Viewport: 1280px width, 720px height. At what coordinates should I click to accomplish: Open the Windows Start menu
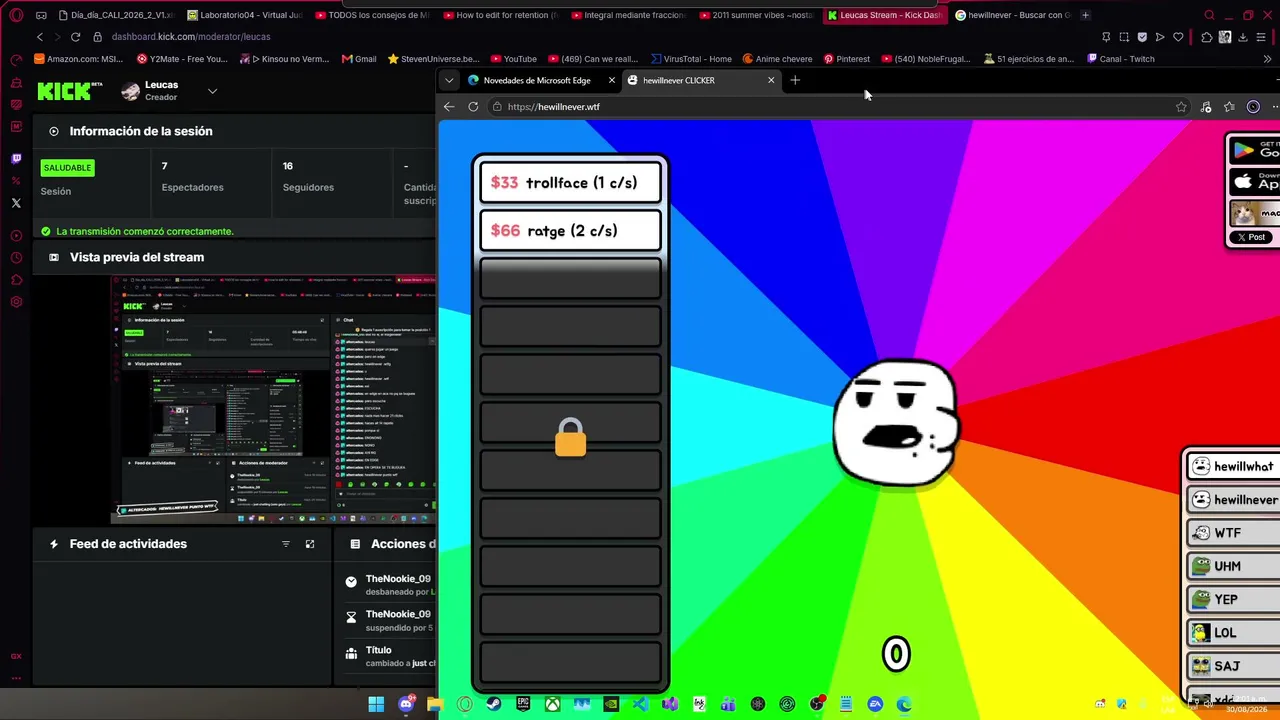pos(376,704)
